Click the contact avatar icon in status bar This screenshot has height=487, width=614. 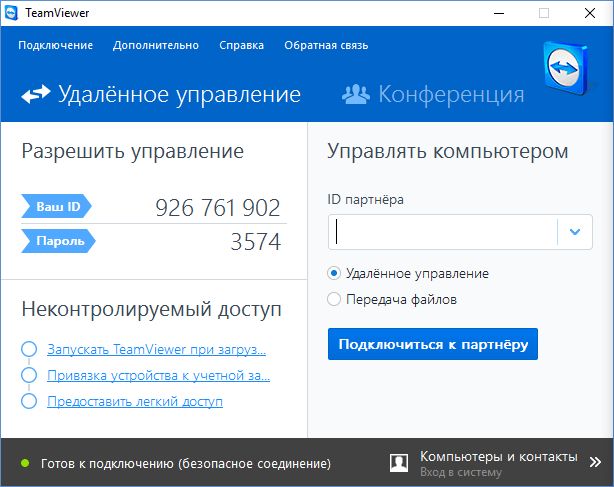pyautogui.click(x=398, y=462)
